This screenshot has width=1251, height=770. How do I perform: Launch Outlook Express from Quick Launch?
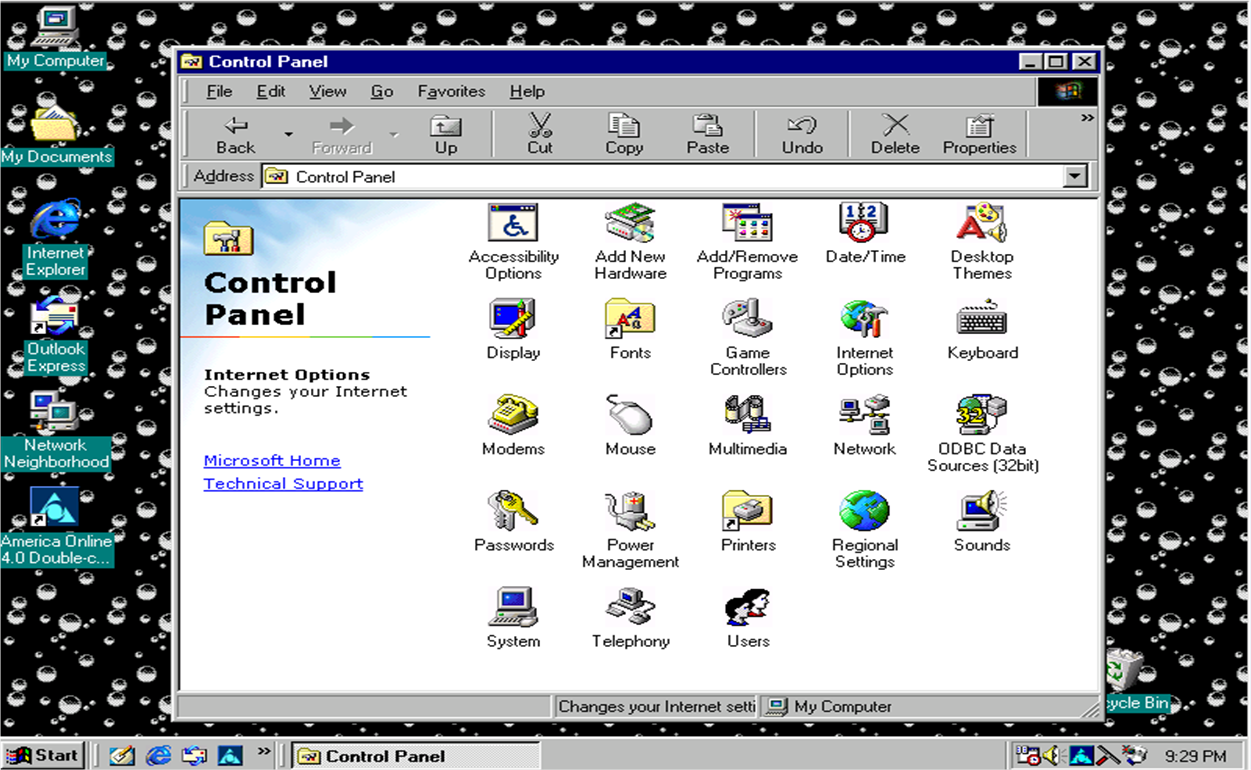tap(194, 755)
